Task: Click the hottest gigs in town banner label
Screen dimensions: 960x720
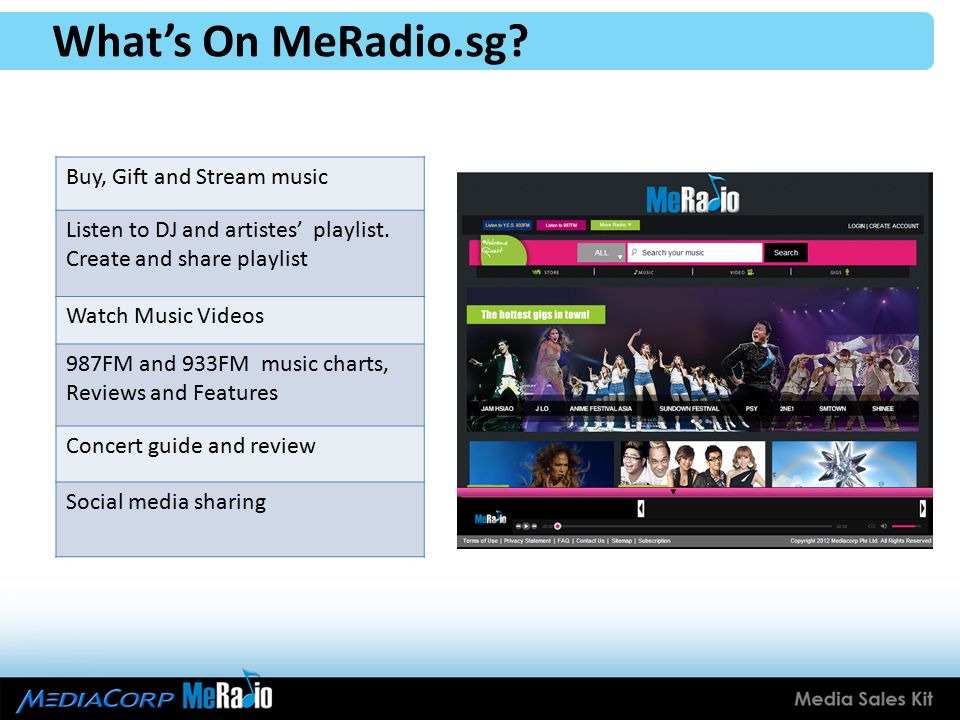Action: [x=536, y=315]
